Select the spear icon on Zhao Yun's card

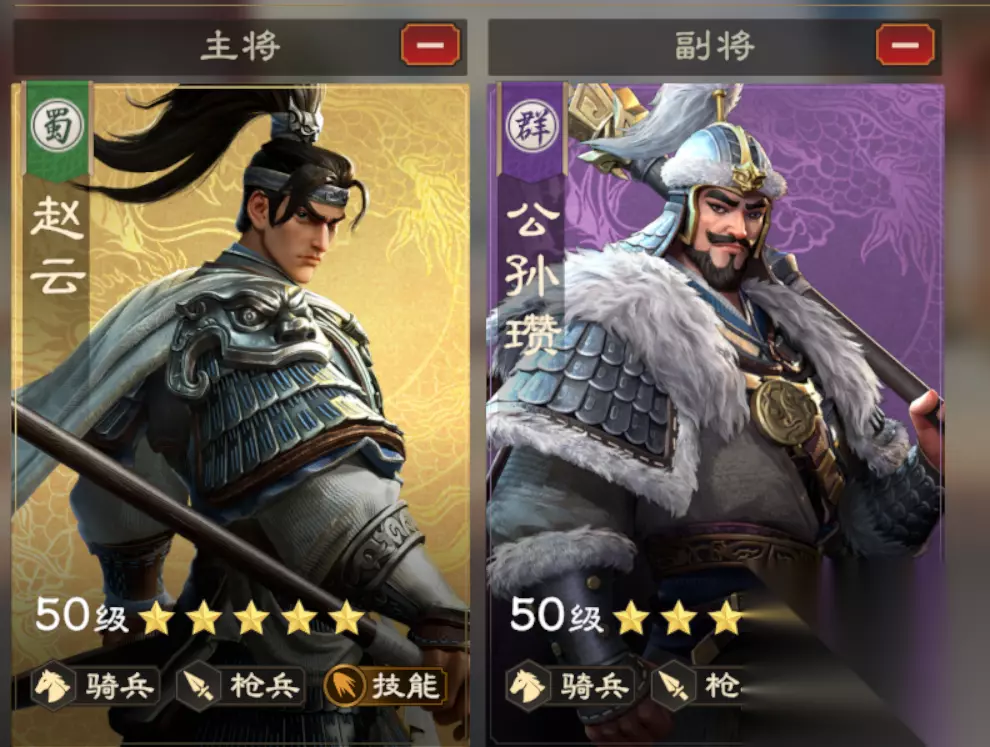[x=197, y=685]
